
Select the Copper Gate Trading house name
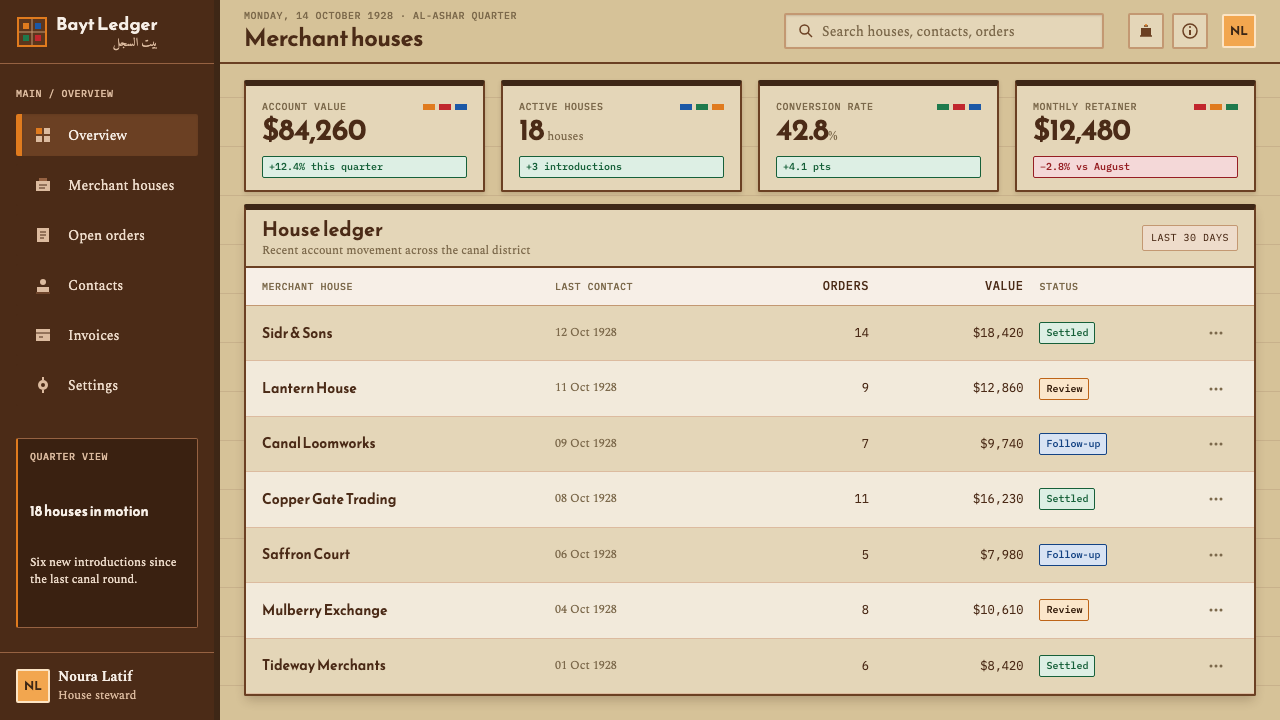point(329,499)
